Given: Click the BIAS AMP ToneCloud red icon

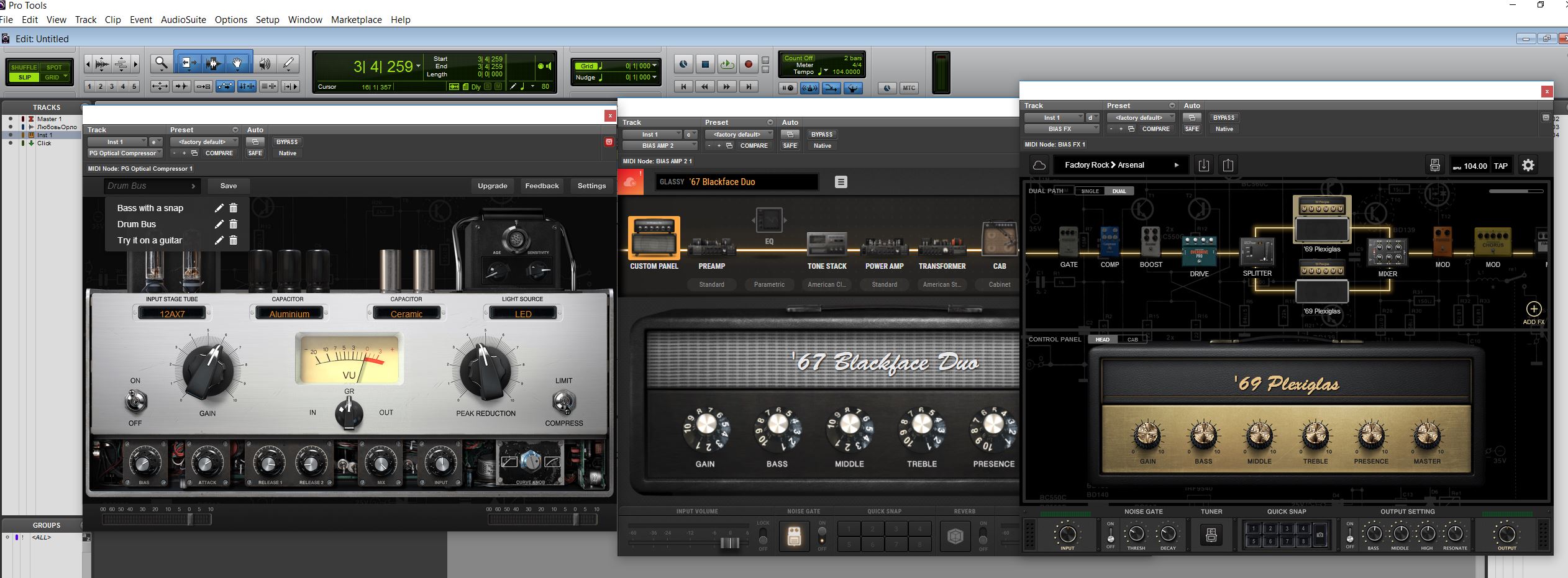Looking at the screenshot, I should tap(630, 182).
